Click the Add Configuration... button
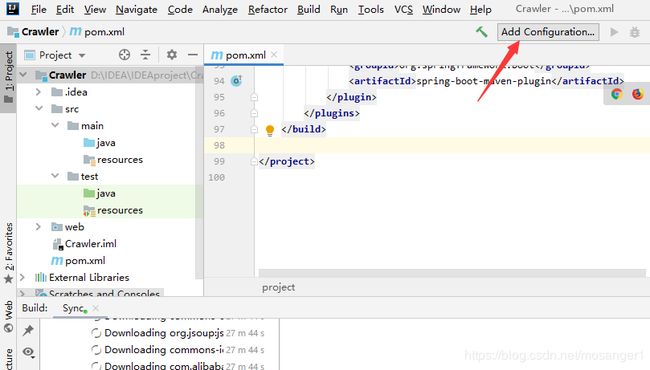 [x=548, y=32]
